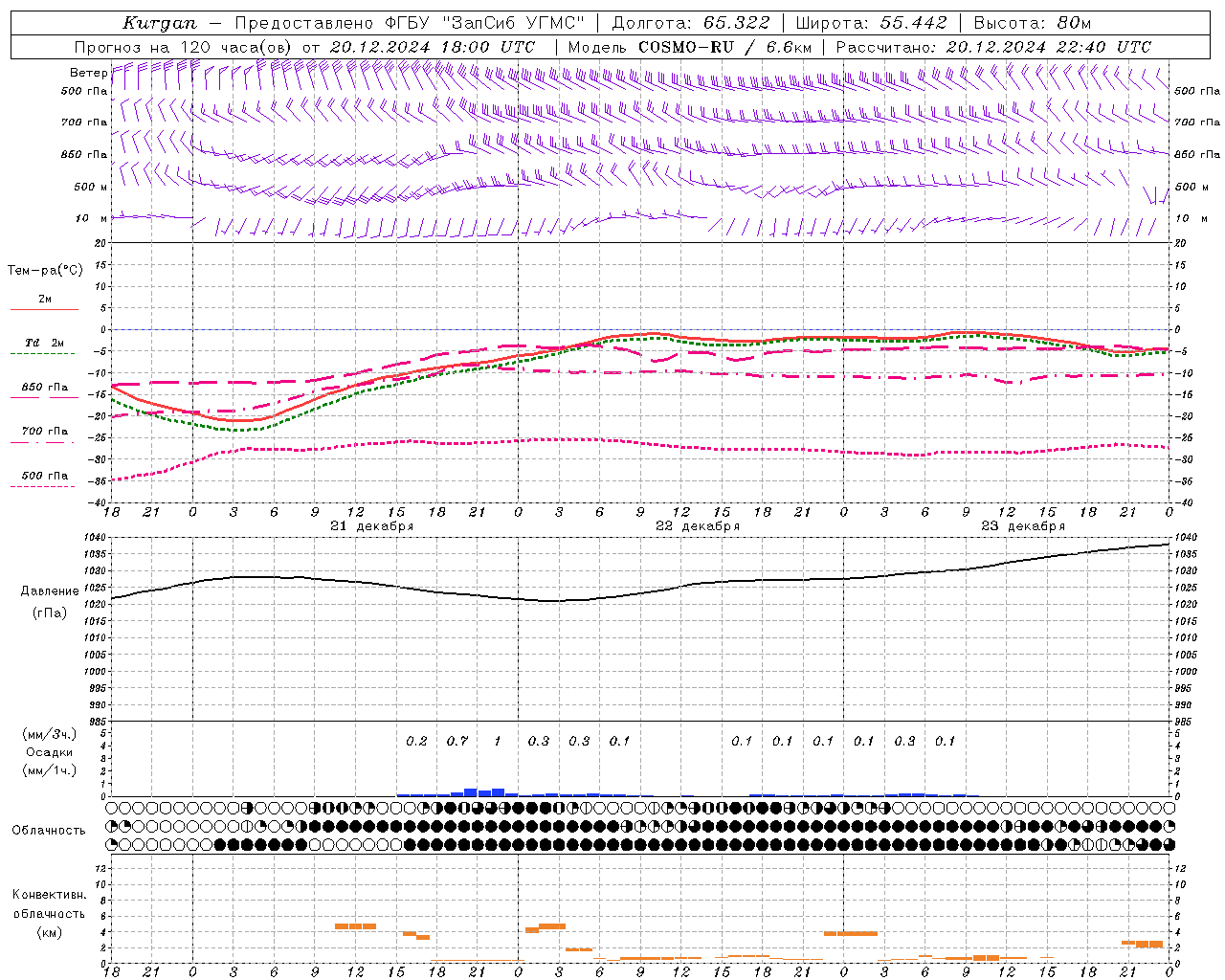
Task: Click 'Рассчитано: 20.12.2024 22:40 UTC' text
Action: click(x=993, y=47)
